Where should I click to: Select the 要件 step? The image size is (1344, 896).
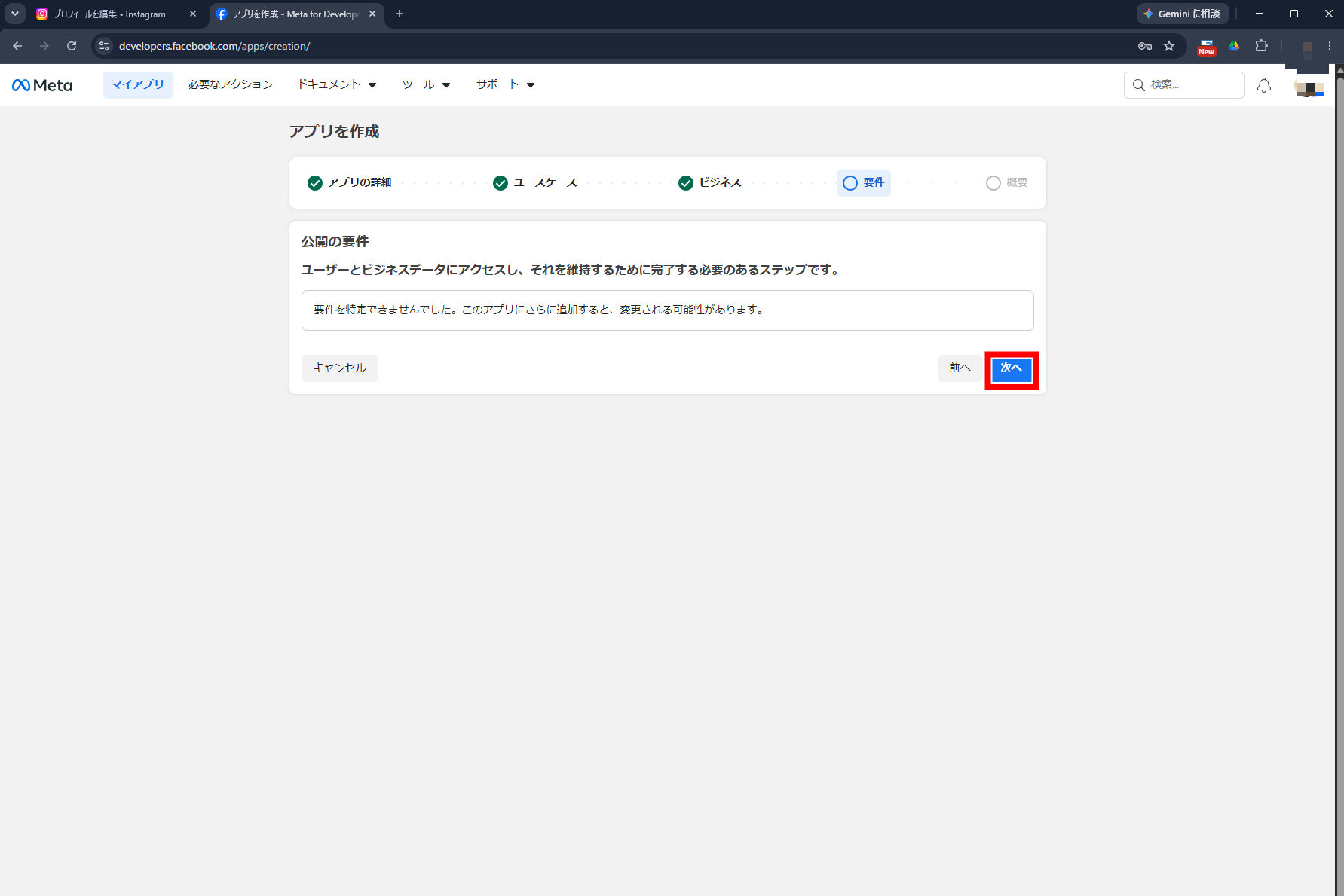864,183
